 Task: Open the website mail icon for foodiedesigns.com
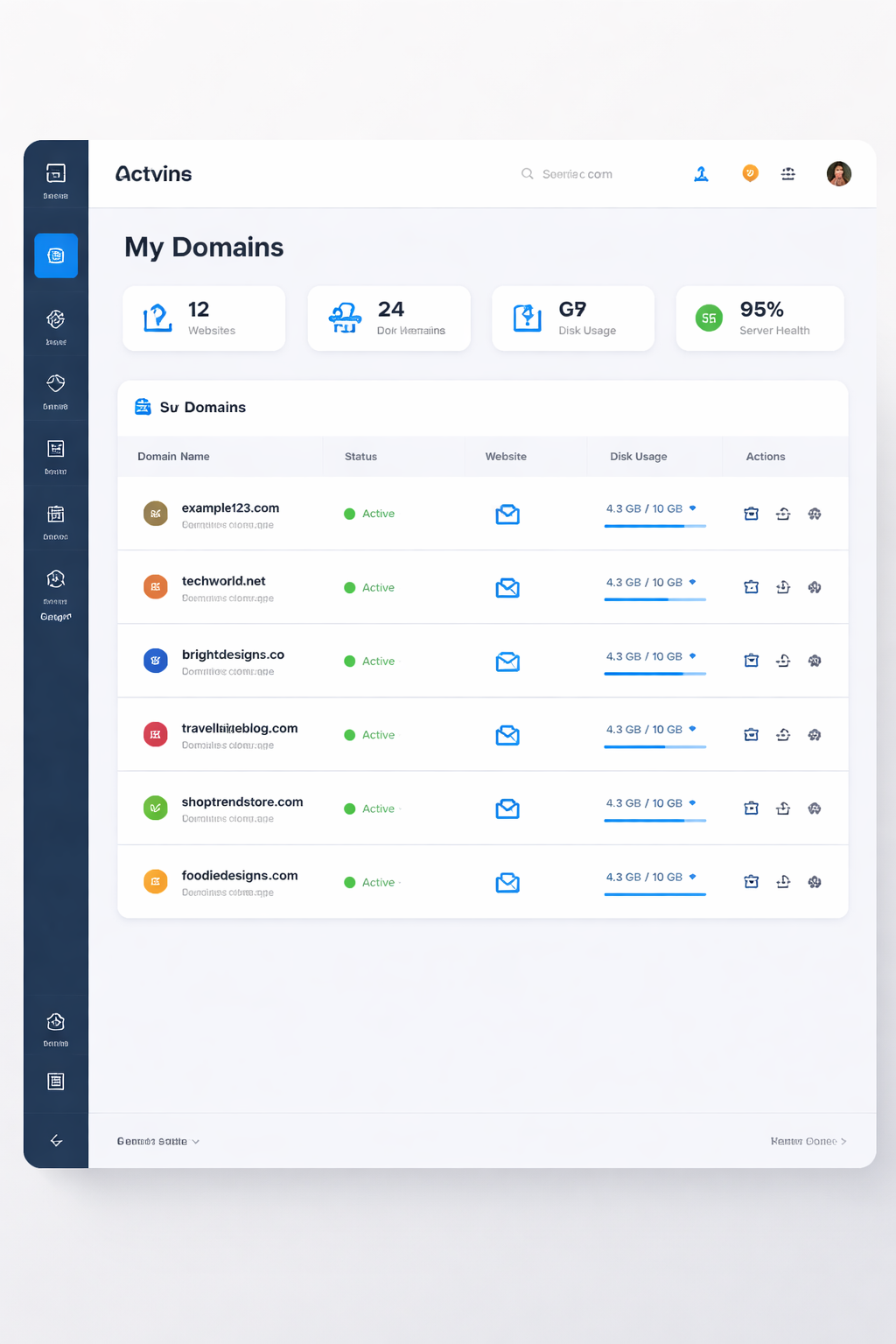click(507, 883)
